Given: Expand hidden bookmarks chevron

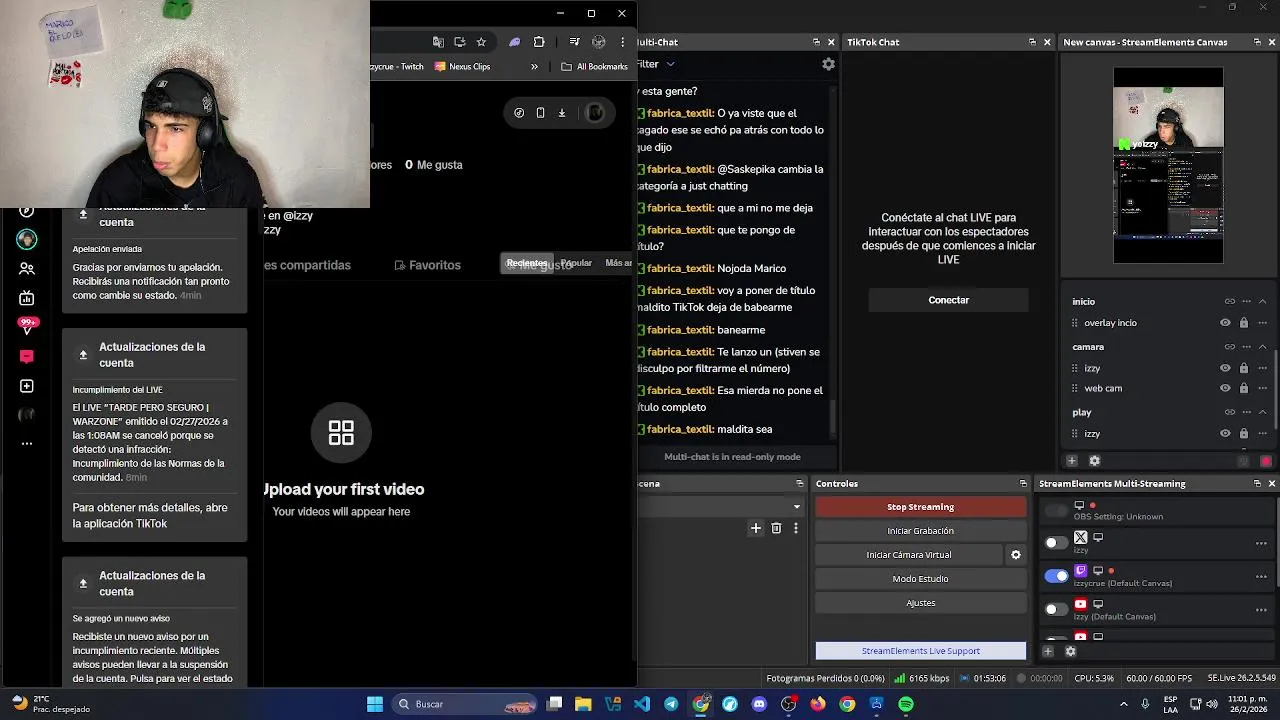Looking at the screenshot, I should 534,67.
